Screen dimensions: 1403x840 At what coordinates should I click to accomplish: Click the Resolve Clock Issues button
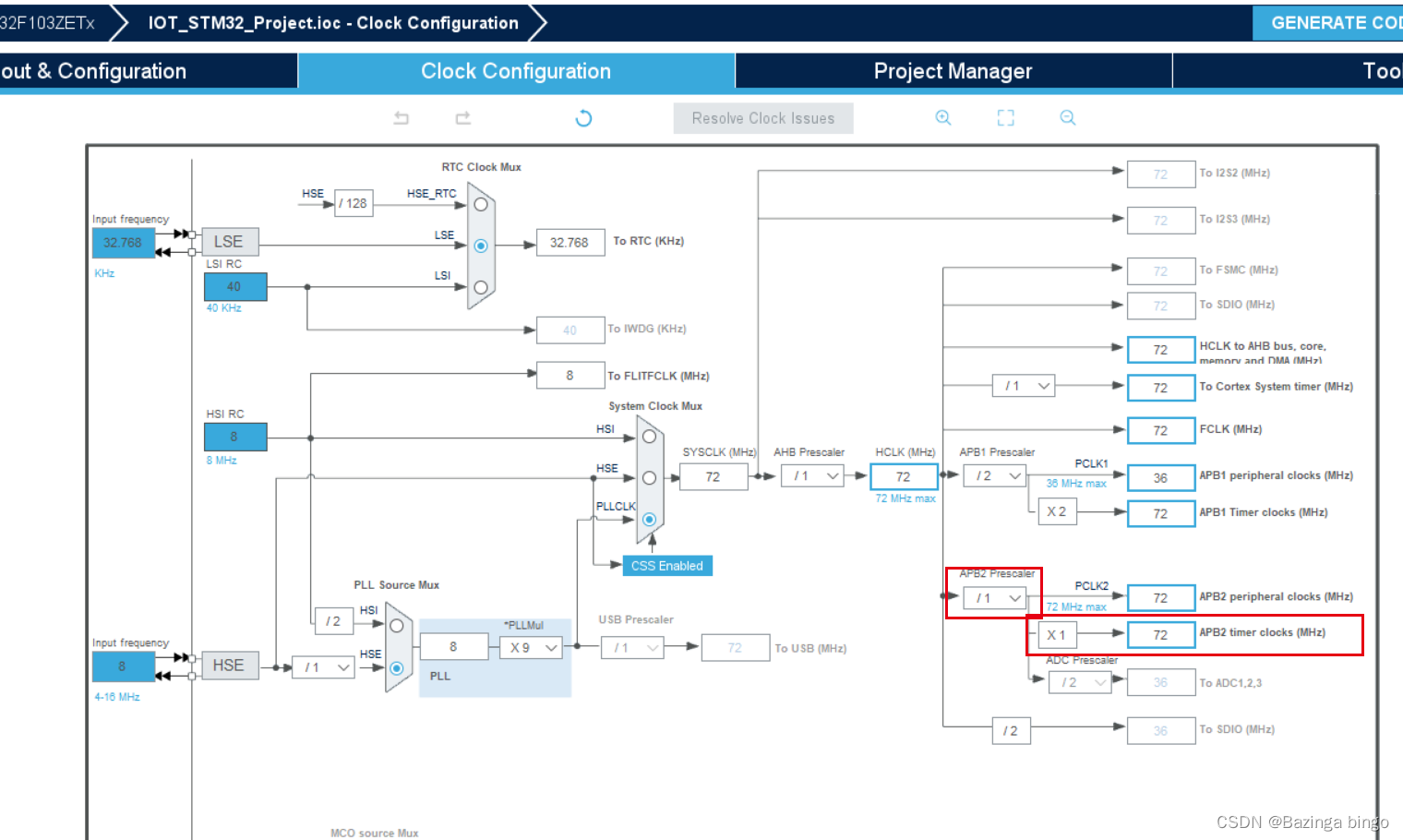[x=763, y=118]
